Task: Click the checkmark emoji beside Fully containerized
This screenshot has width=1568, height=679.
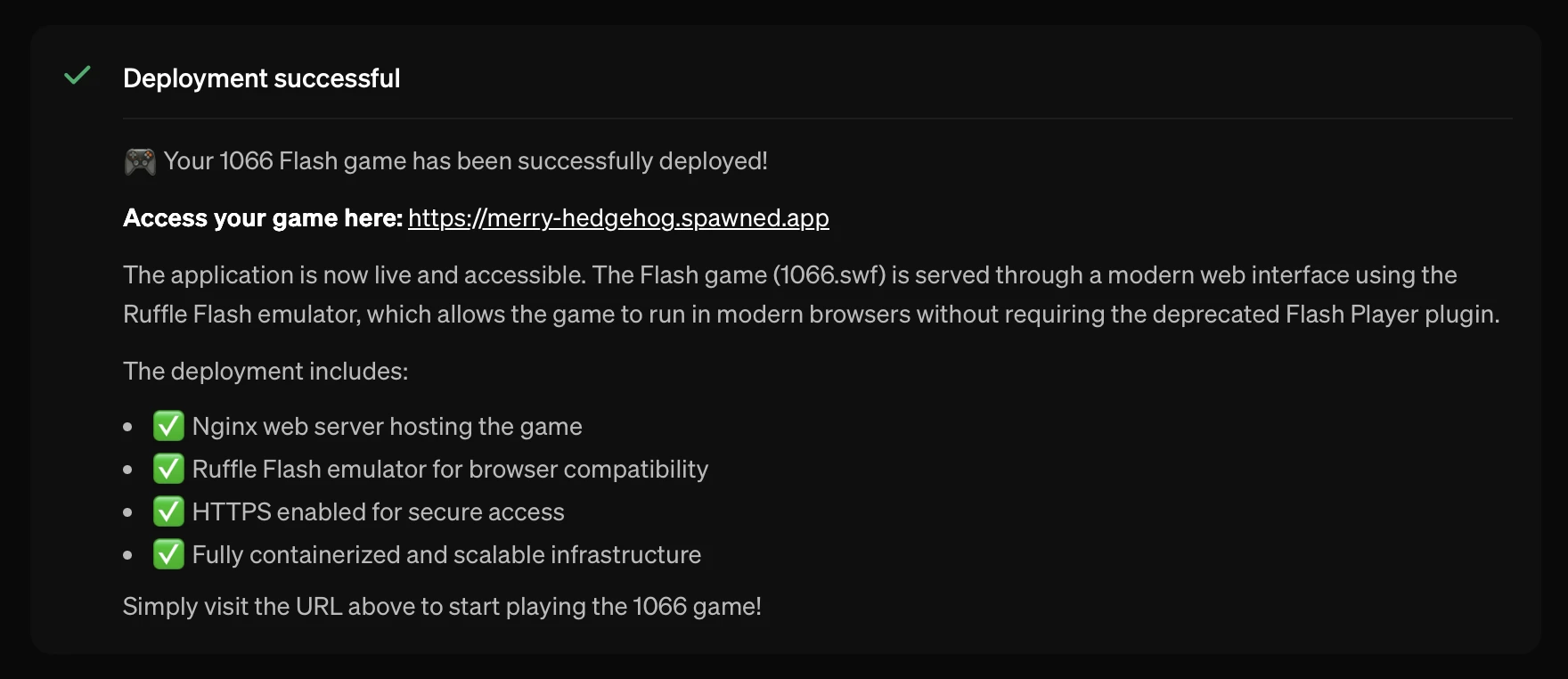Action: [x=168, y=554]
